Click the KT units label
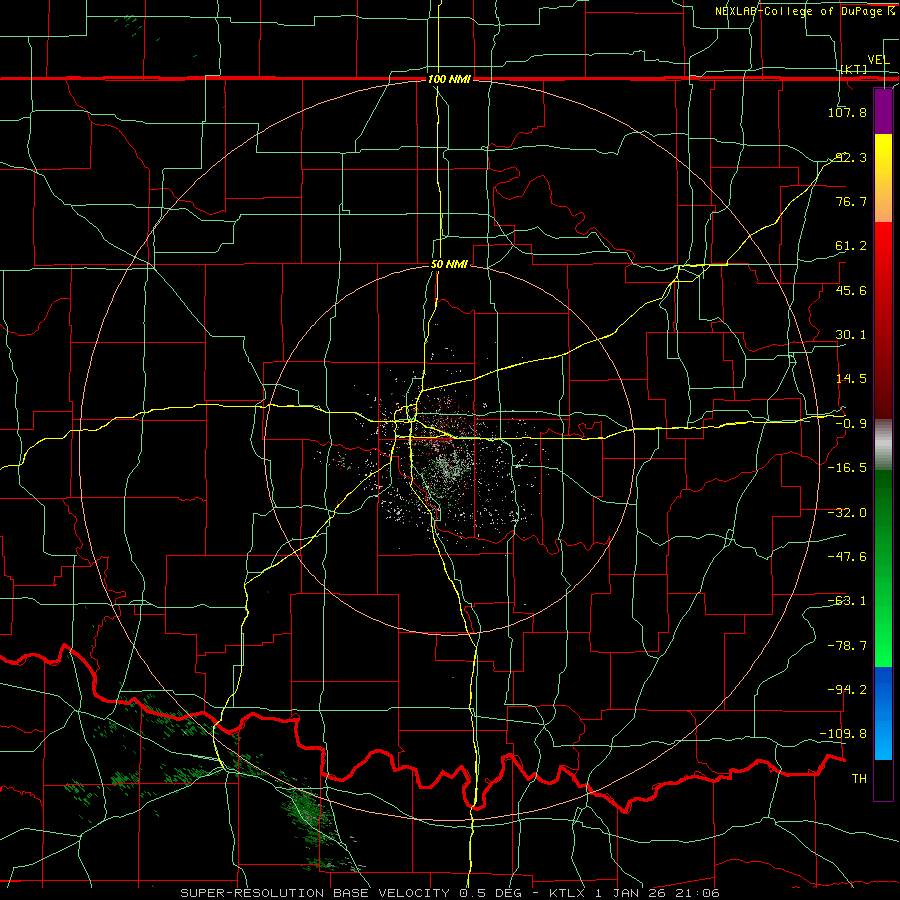The height and width of the screenshot is (900, 900). coord(854,69)
